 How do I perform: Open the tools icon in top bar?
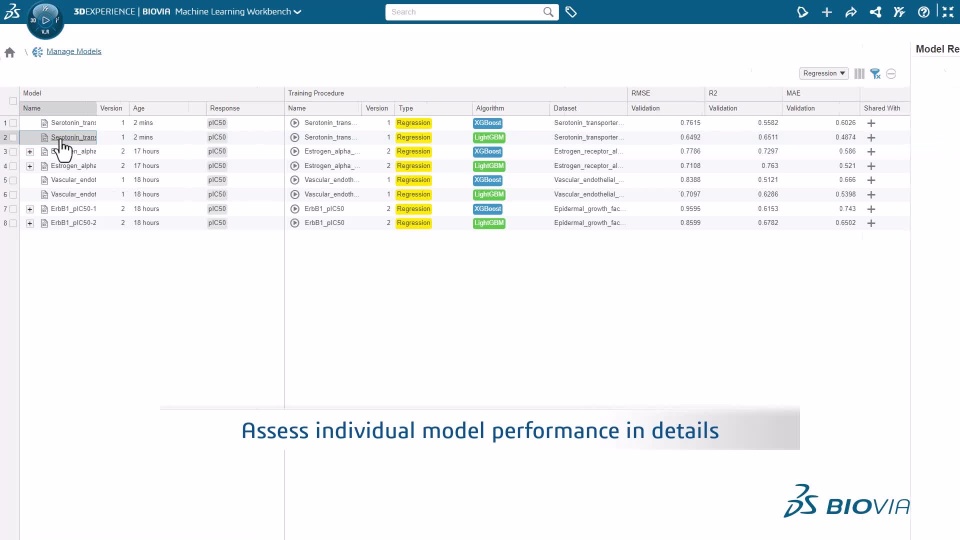point(899,12)
